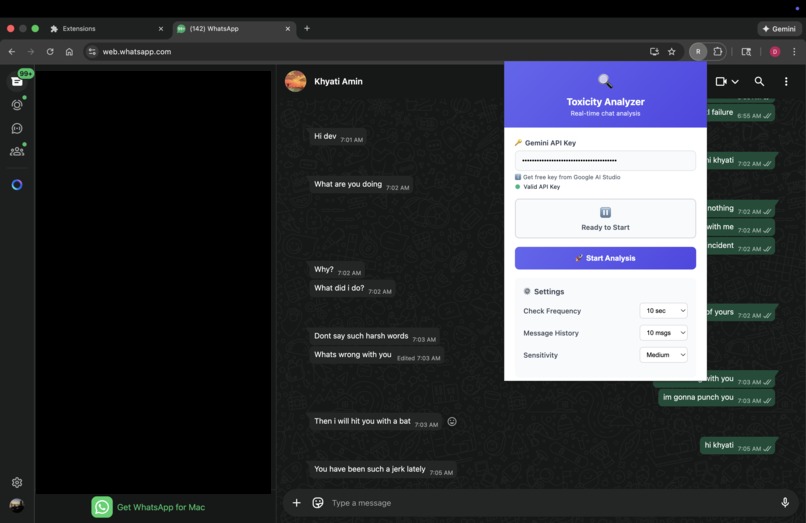Select the 'What did i do?' message
The image size is (806, 523).
pyautogui.click(x=352, y=288)
